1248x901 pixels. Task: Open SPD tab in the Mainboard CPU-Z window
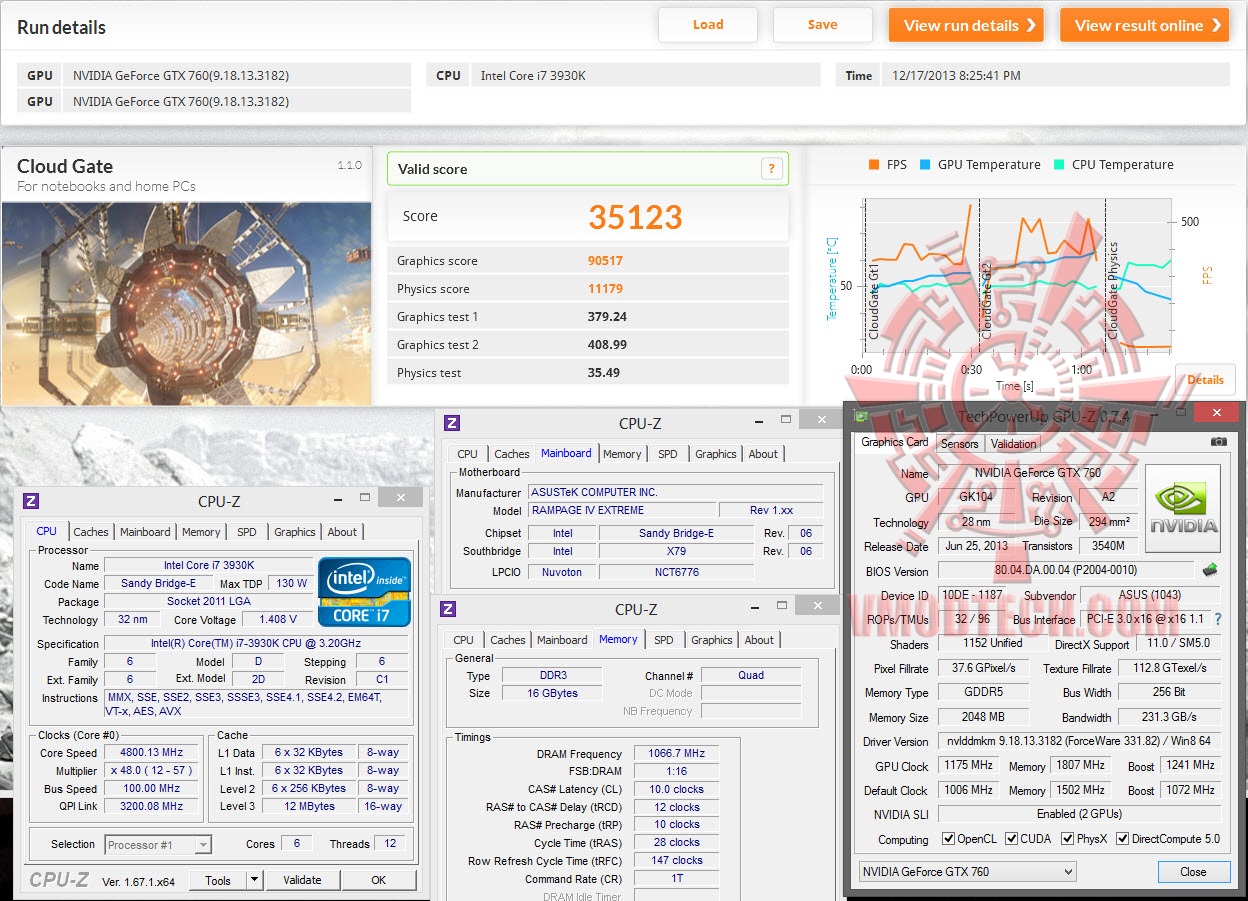(x=668, y=454)
